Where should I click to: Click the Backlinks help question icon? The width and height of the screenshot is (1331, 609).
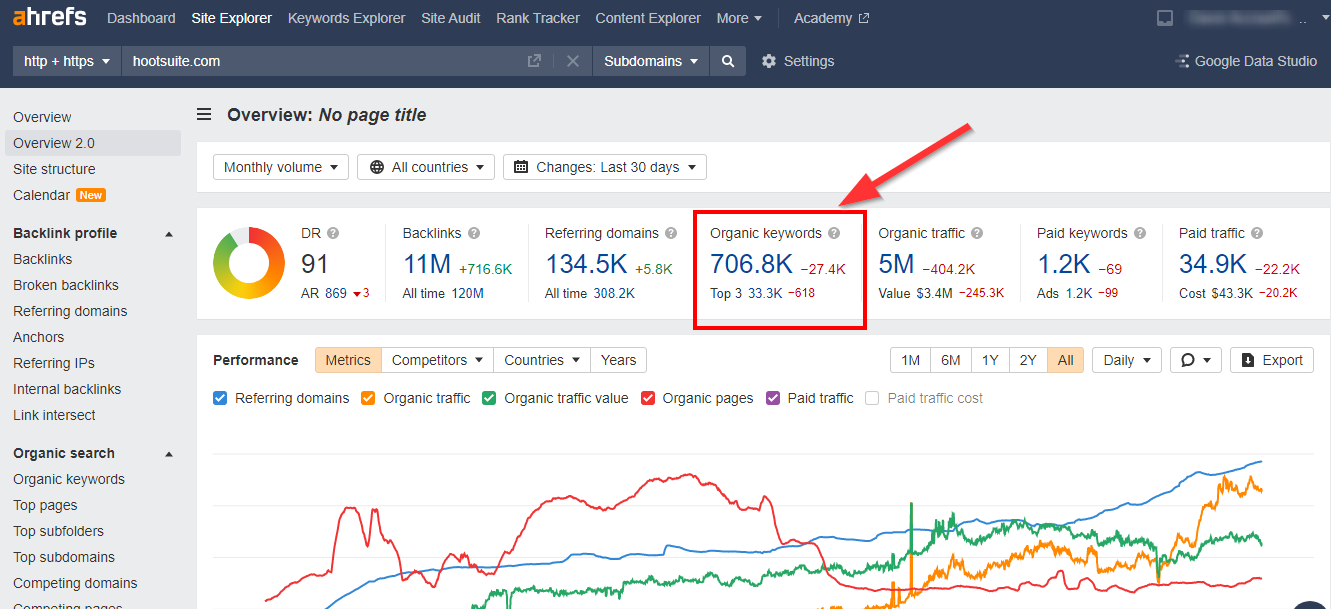[x=474, y=233]
